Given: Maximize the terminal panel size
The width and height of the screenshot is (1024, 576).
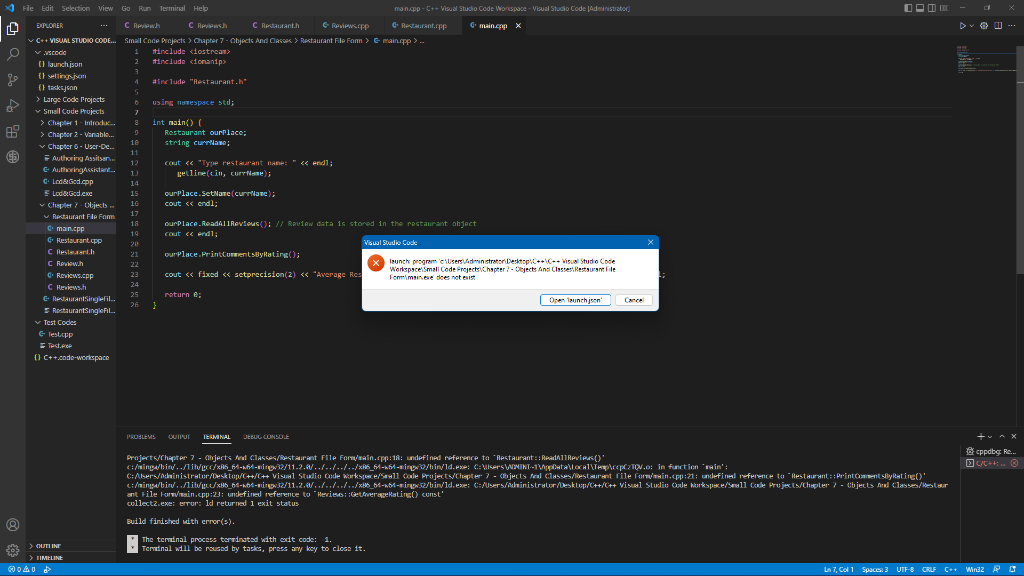Looking at the screenshot, I should click(x=1002, y=436).
